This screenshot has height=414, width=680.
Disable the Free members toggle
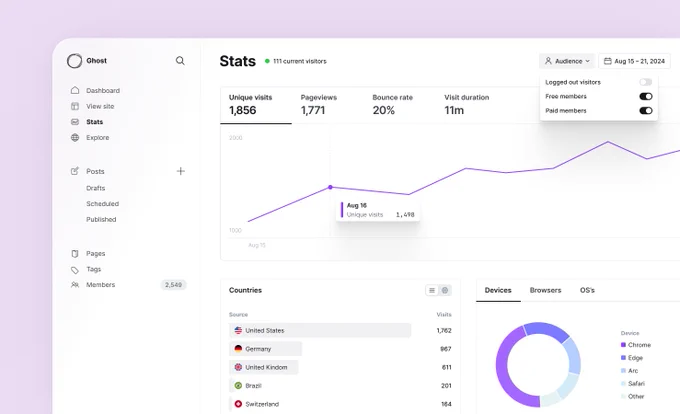(x=645, y=96)
